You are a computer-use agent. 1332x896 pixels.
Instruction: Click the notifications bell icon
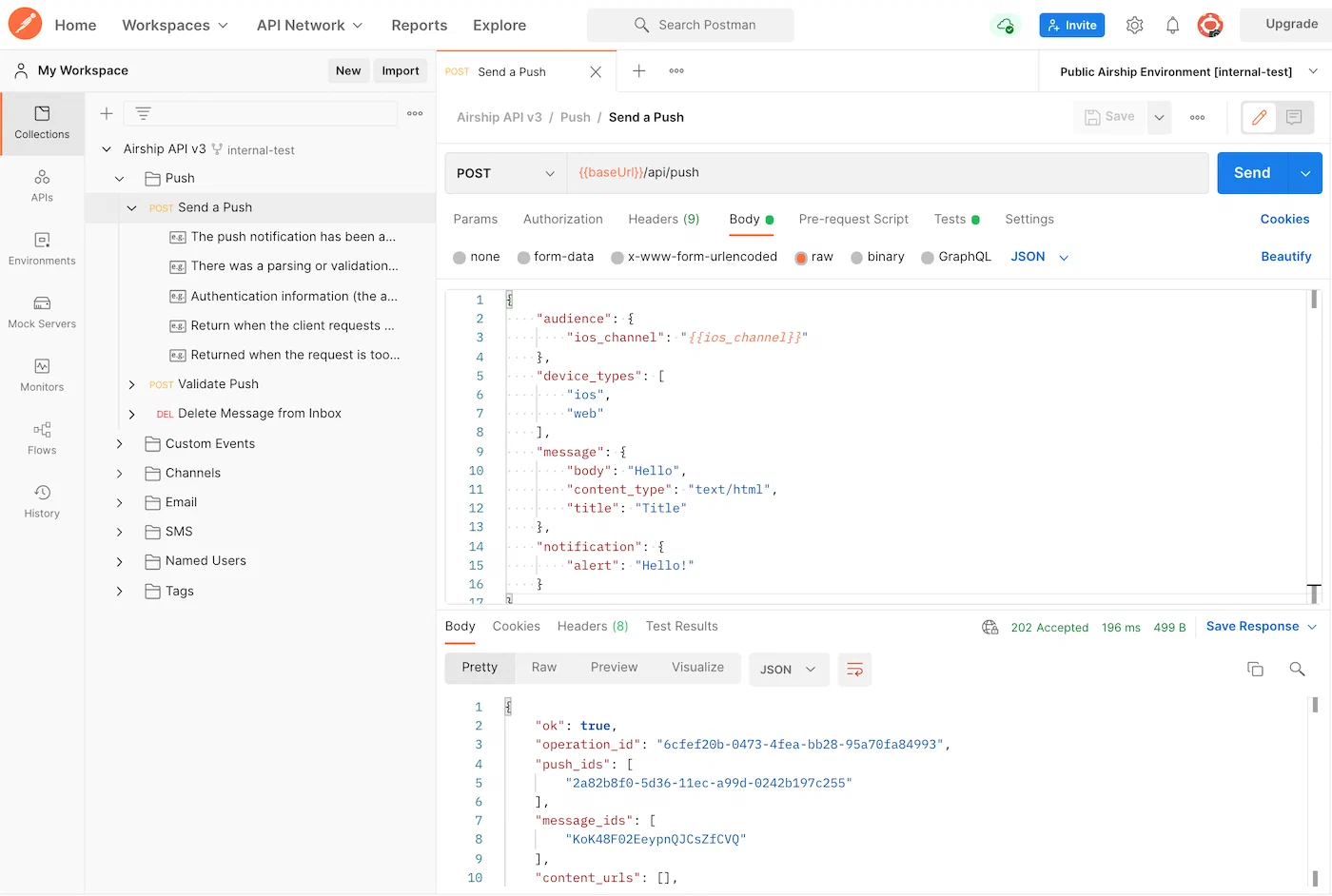(1172, 26)
